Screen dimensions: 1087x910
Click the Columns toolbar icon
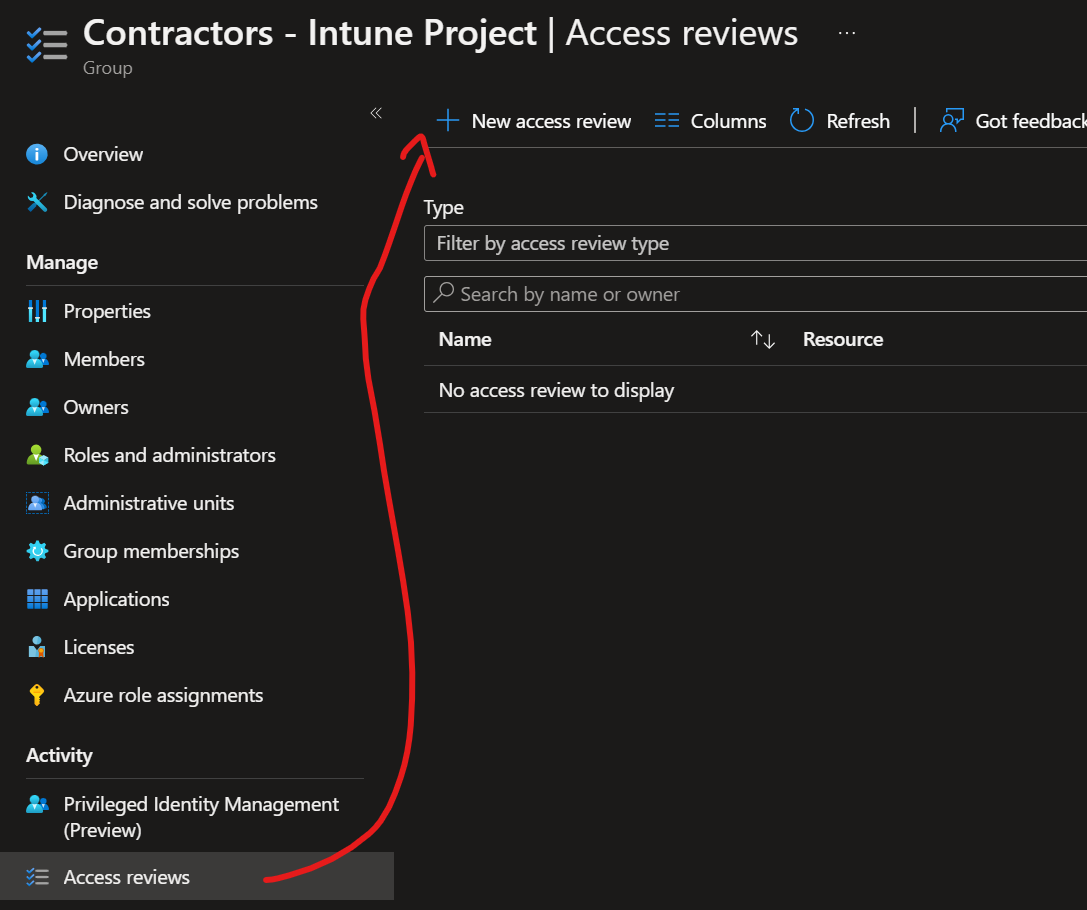coord(666,120)
